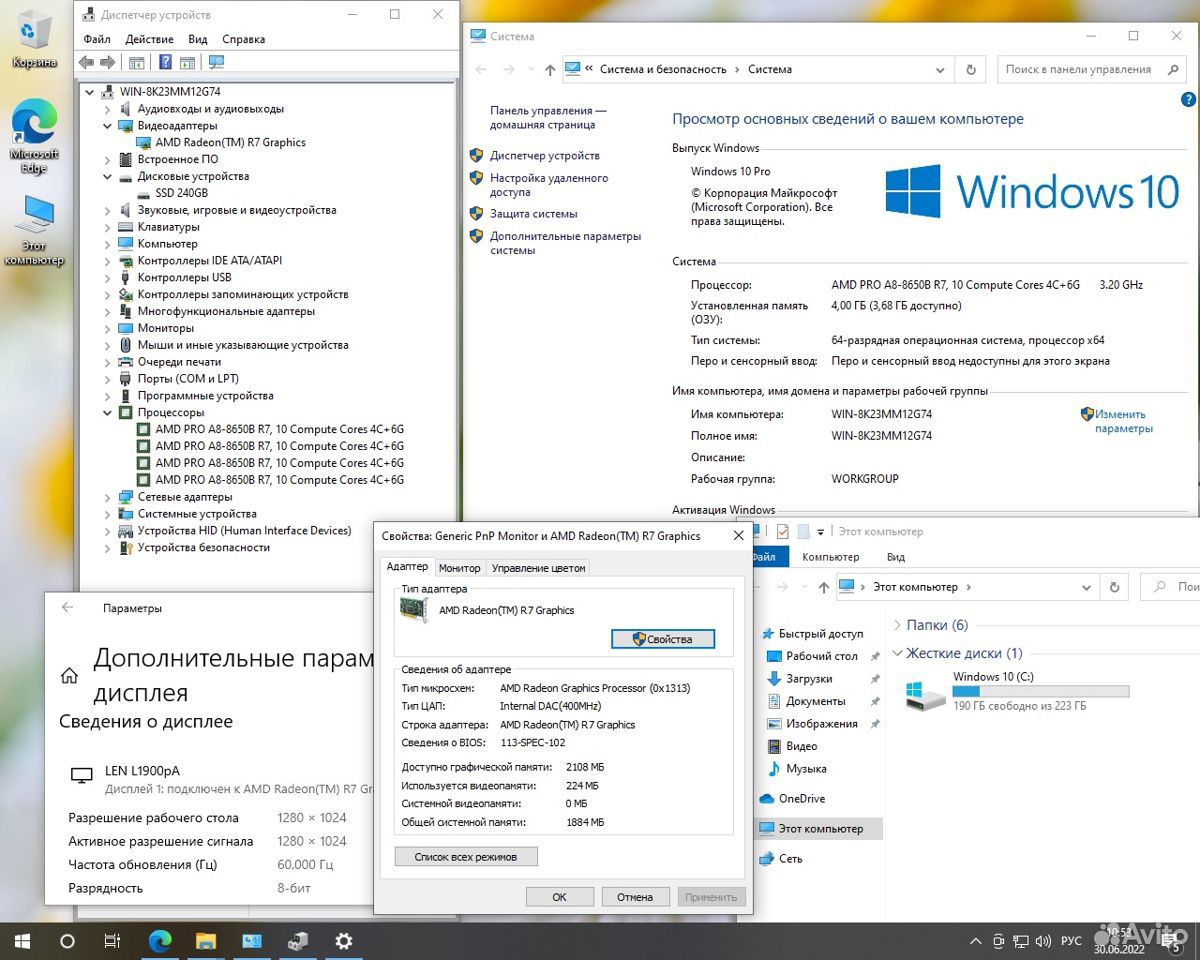Click OK in the adapter properties dialog
Screen dimensions: 1200x960
(559, 897)
